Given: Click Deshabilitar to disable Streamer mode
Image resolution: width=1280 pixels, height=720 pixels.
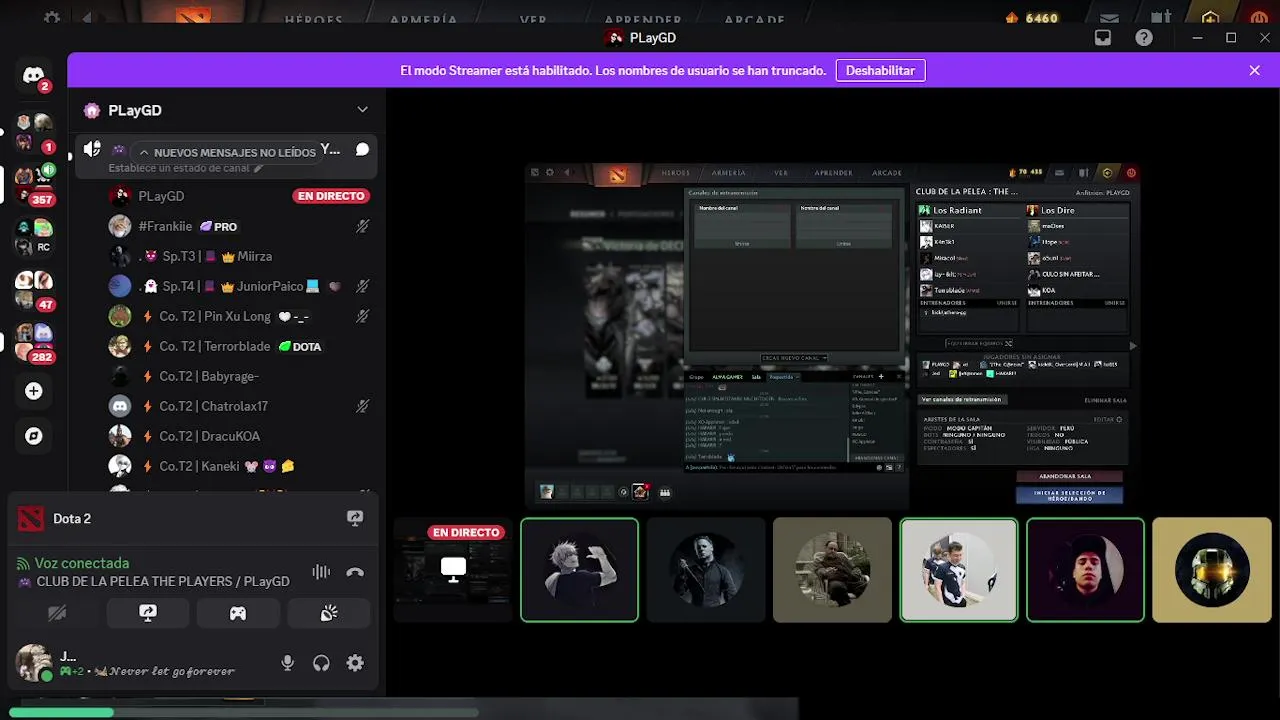Looking at the screenshot, I should tap(880, 70).
